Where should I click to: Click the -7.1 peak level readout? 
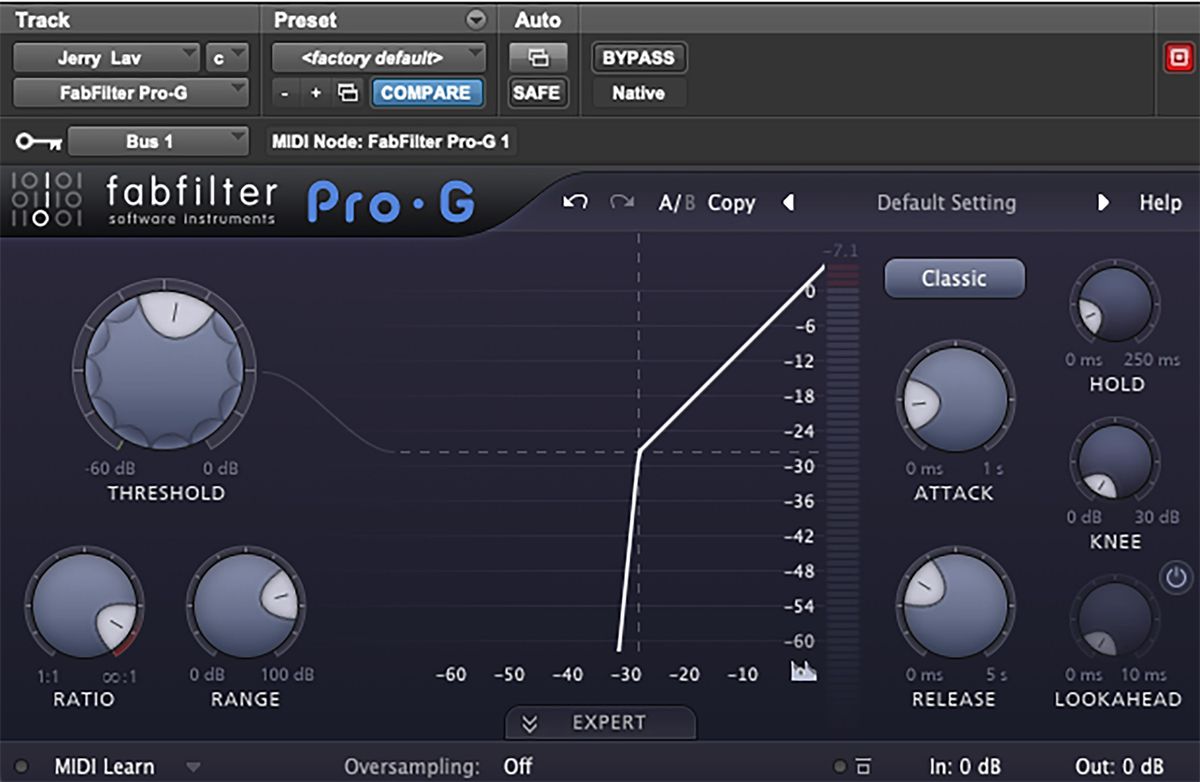click(x=840, y=250)
